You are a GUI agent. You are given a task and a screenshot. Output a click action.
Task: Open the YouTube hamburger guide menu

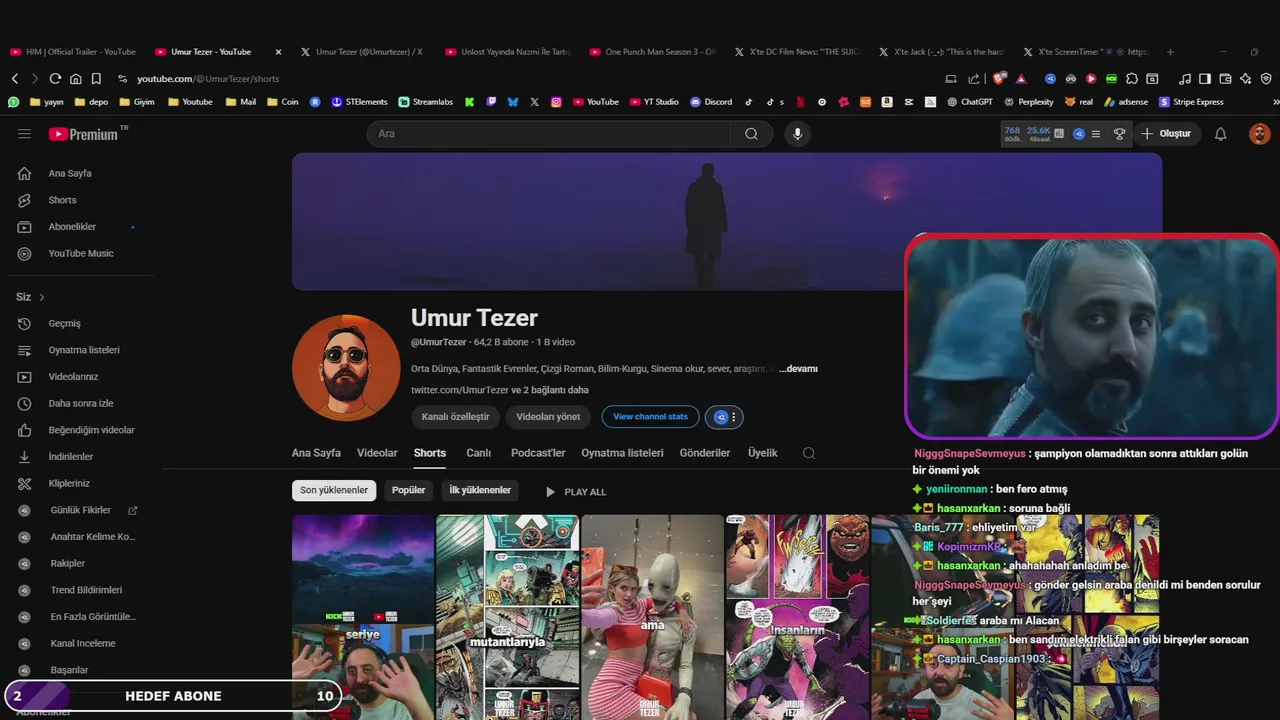point(24,134)
